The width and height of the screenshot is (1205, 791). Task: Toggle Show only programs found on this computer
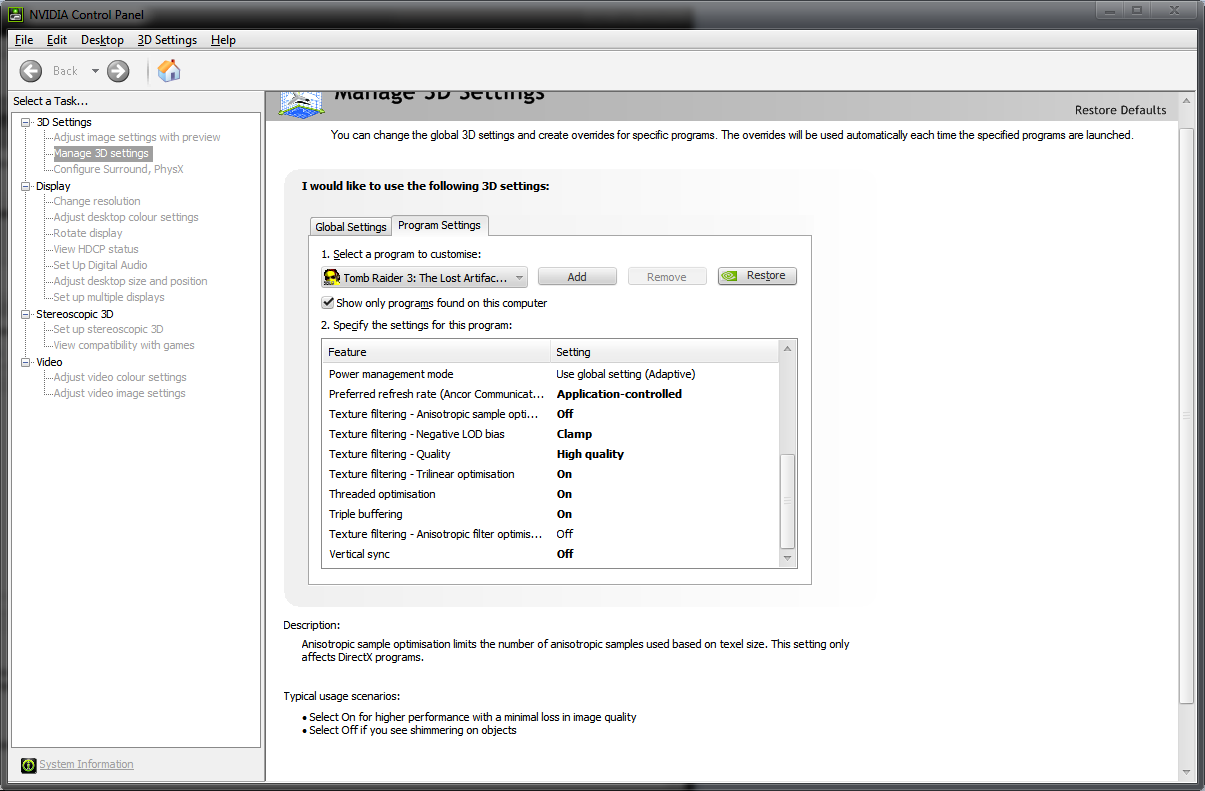pyautogui.click(x=328, y=303)
